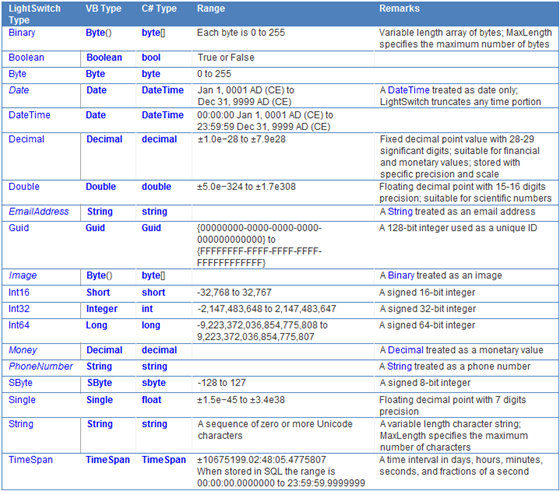Click the Money LightSwitch type link
Image resolution: width=560 pixels, height=491 pixels.
point(22,350)
